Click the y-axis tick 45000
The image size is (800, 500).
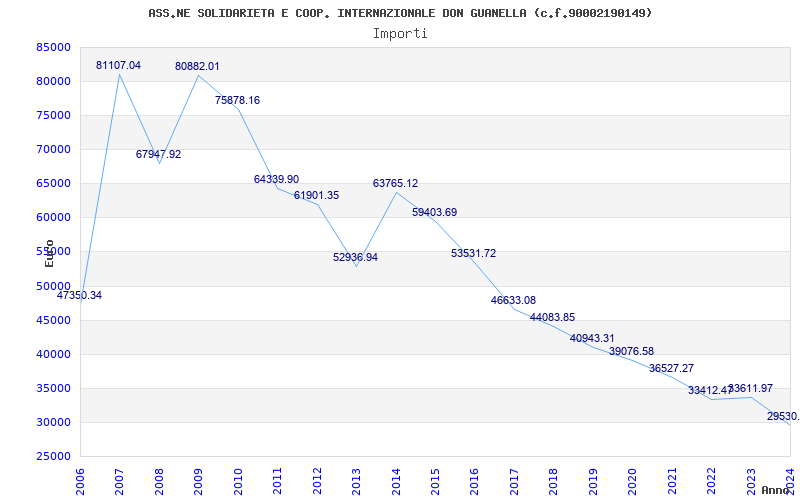tap(54, 320)
